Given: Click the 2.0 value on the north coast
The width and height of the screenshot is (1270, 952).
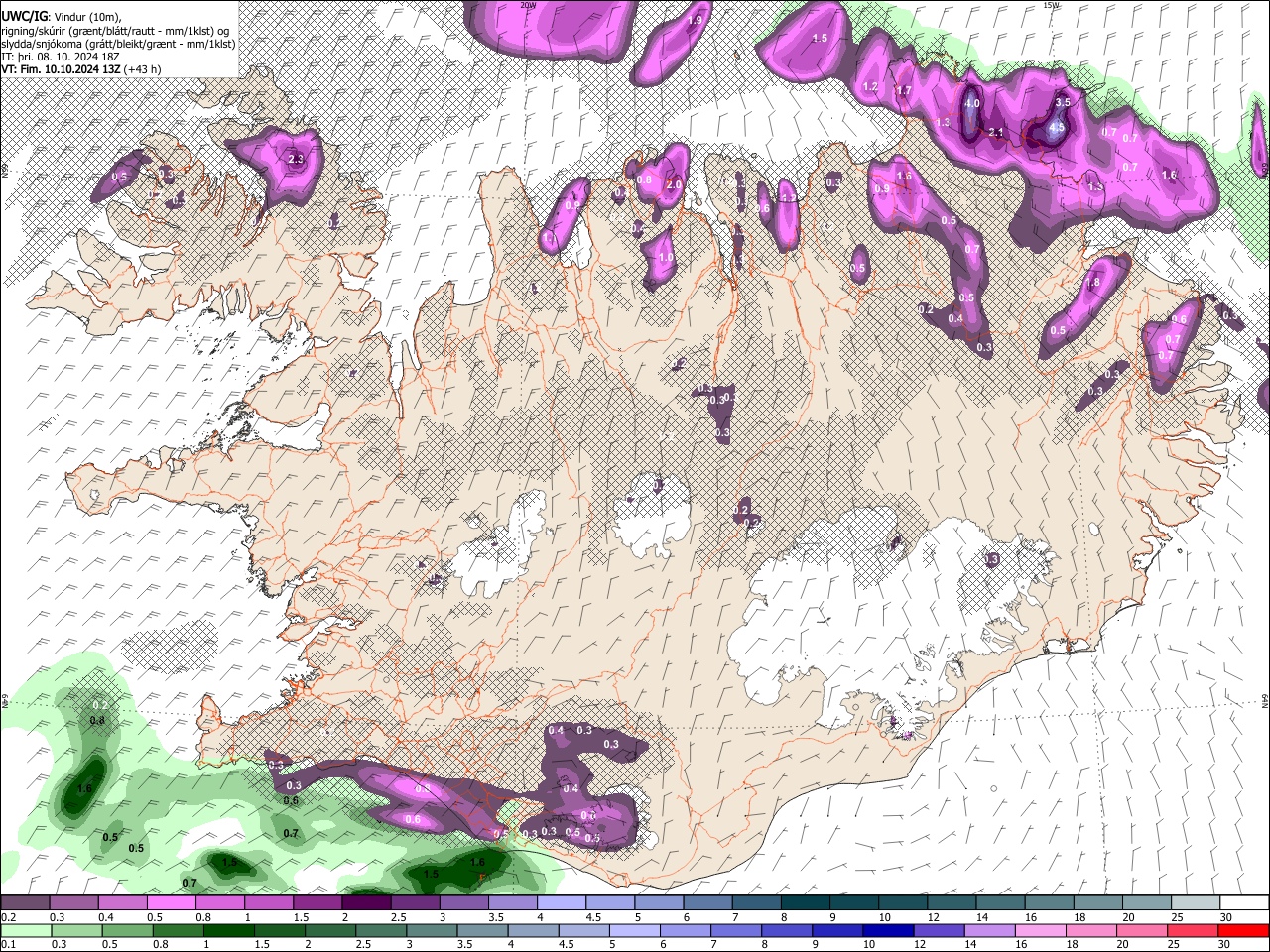Looking at the screenshot, I should tap(675, 185).
